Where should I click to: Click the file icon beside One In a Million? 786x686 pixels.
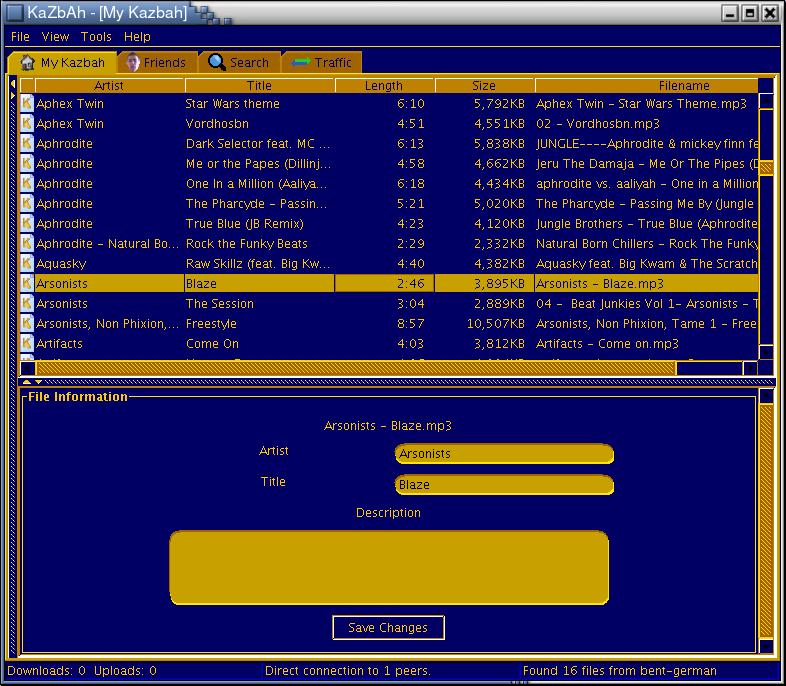click(x=27, y=183)
